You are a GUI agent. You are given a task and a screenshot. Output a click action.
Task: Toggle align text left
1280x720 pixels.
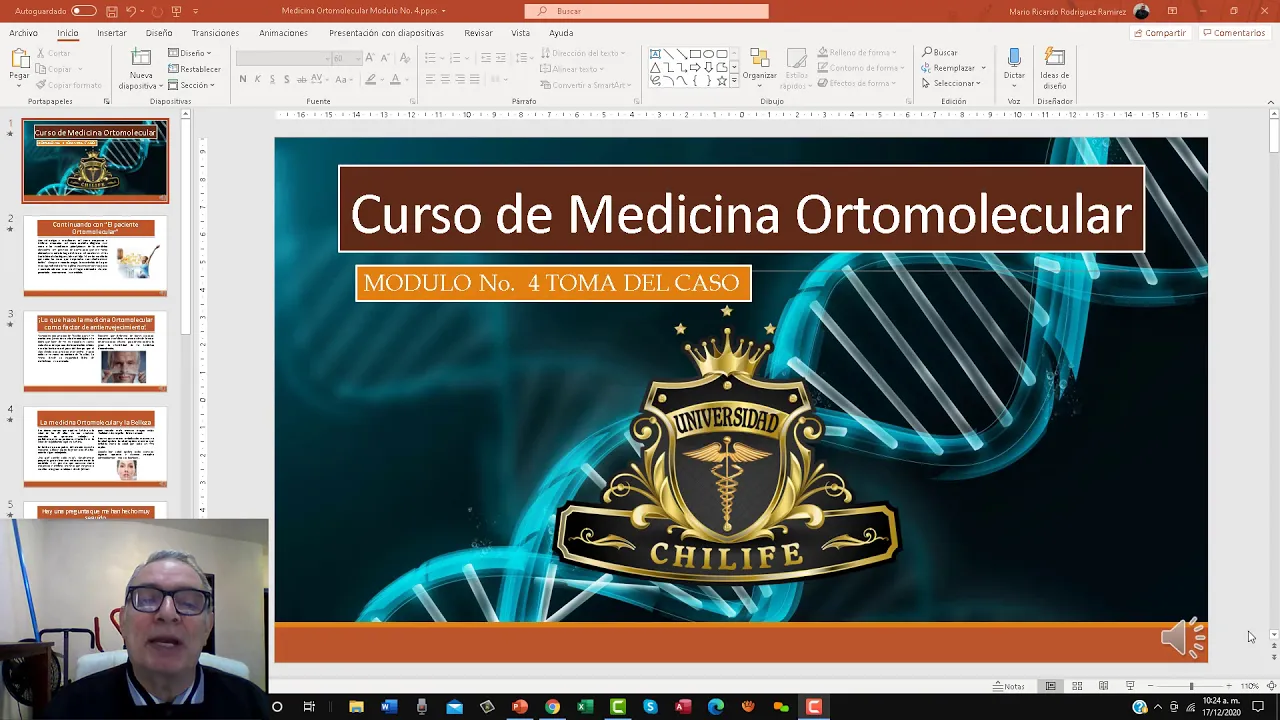pos(430,79)
